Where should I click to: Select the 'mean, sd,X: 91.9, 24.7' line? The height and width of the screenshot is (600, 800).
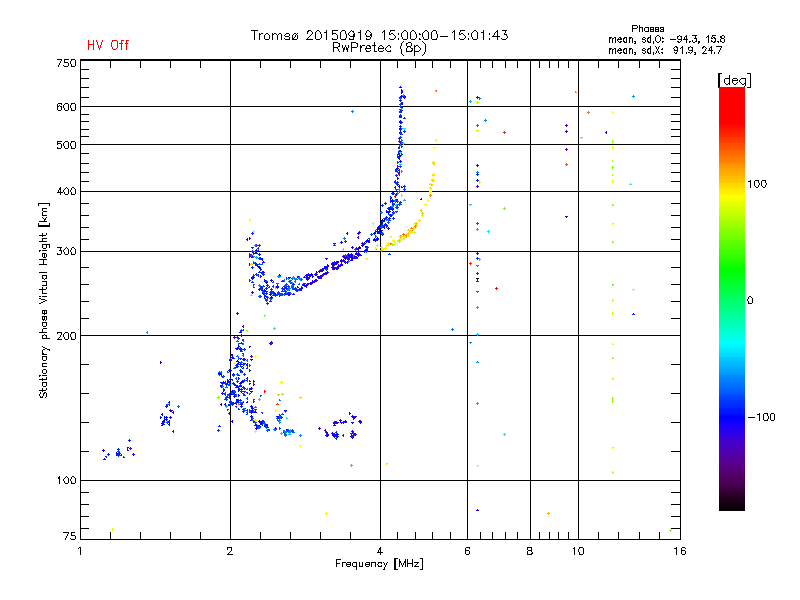tap(665, 50)
